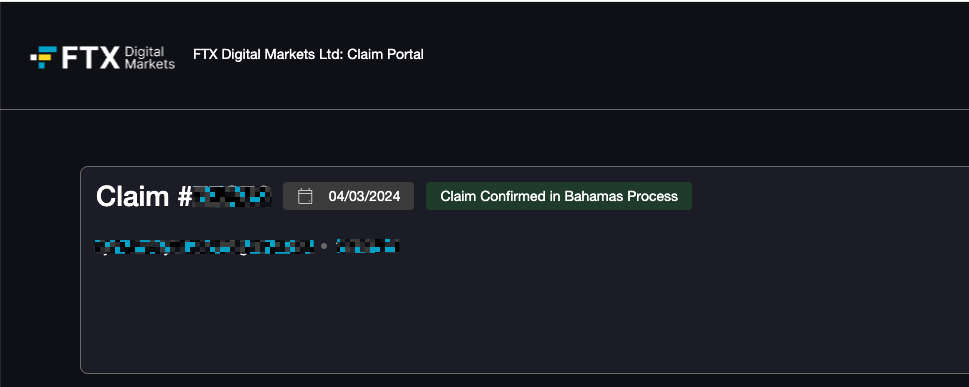Click the word Markets in the logo
Screen dimensions: 969x387
click(150, 64)
